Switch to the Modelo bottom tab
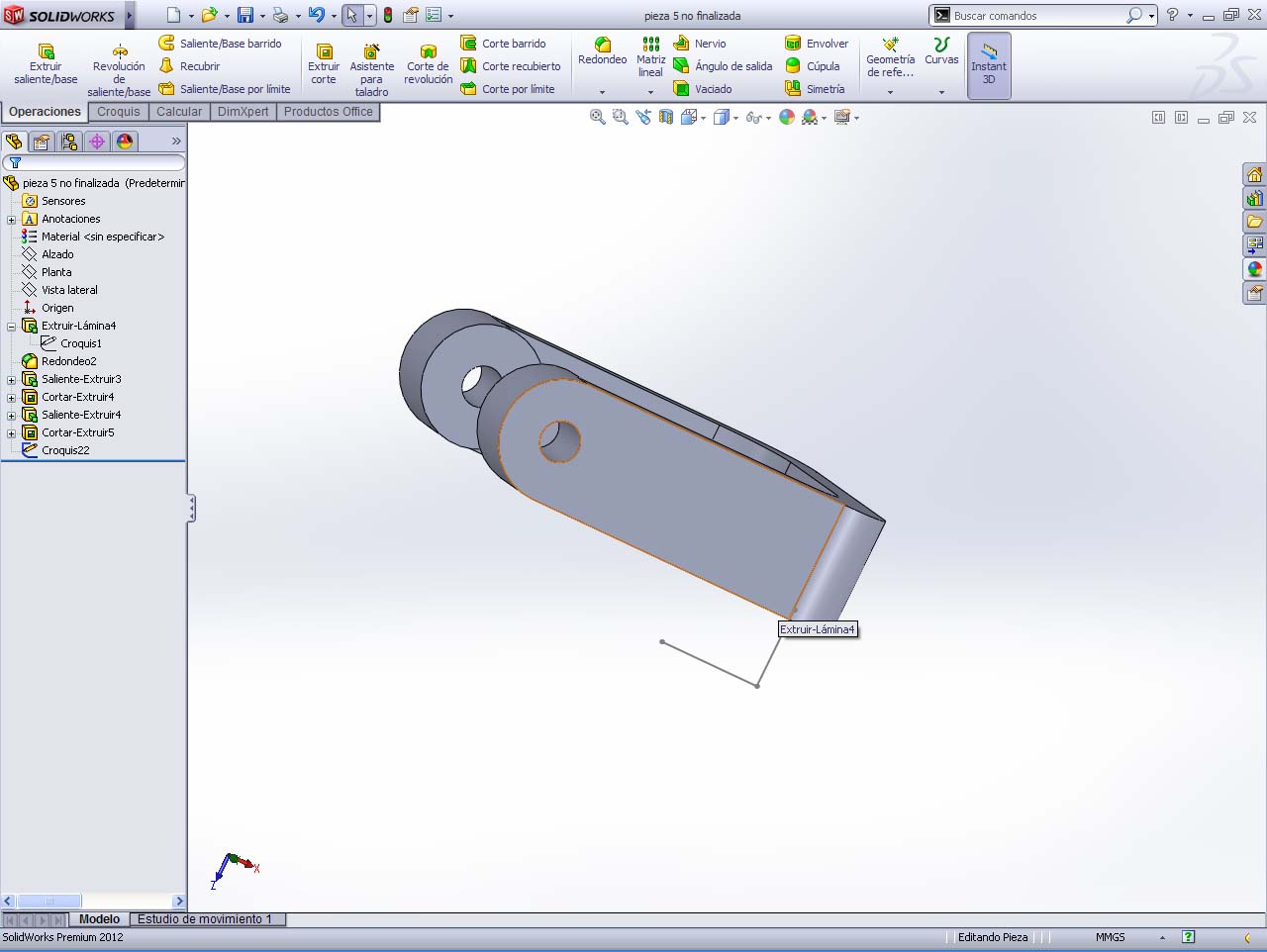The width and height of the screenshot is (1267, 952). click(x=99, y=919)
